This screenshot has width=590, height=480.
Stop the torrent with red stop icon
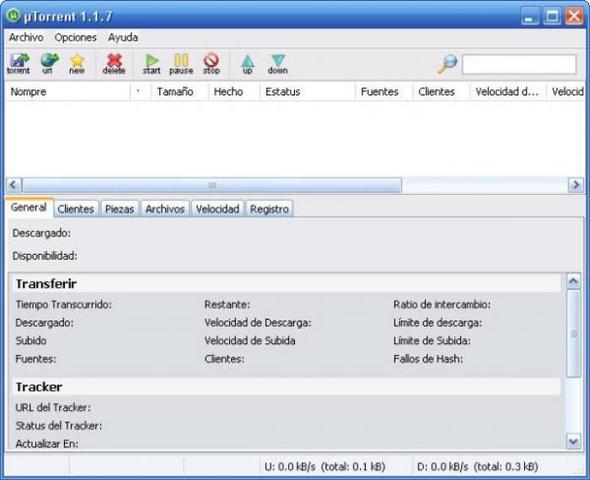point(211,64)
